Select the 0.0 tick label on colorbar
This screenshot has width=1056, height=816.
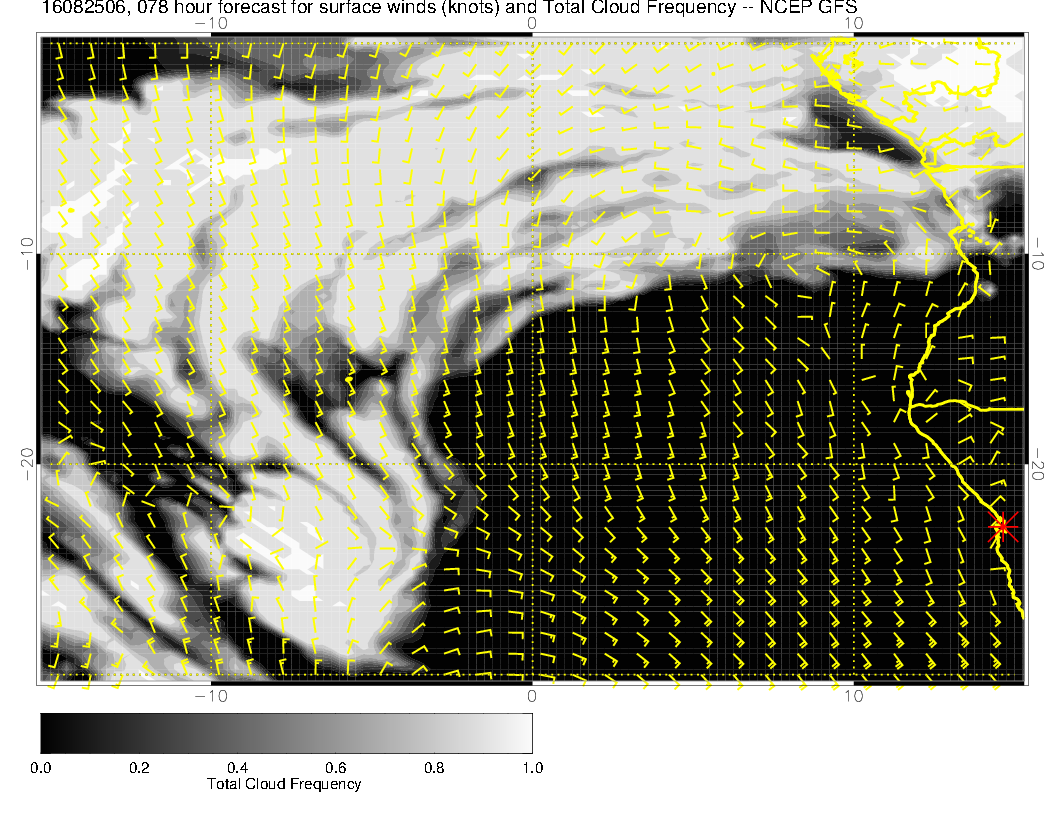pos(41,768)
